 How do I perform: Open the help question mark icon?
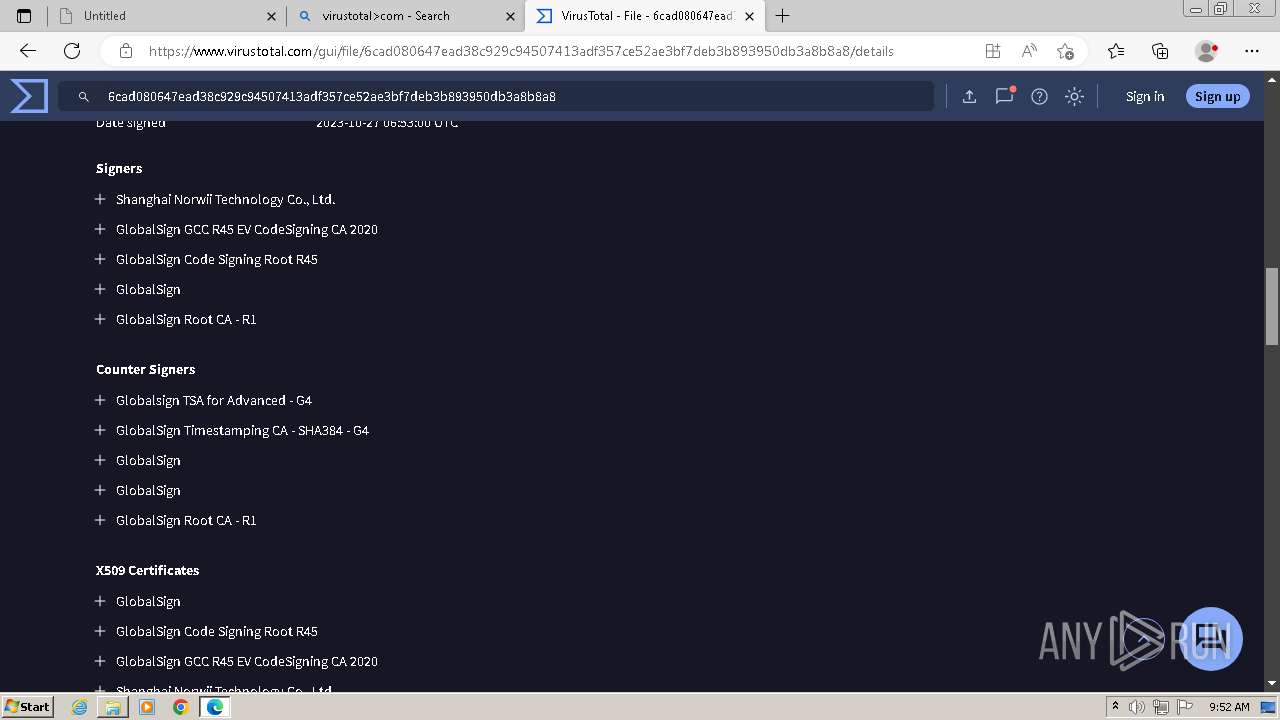(1039, 96)
